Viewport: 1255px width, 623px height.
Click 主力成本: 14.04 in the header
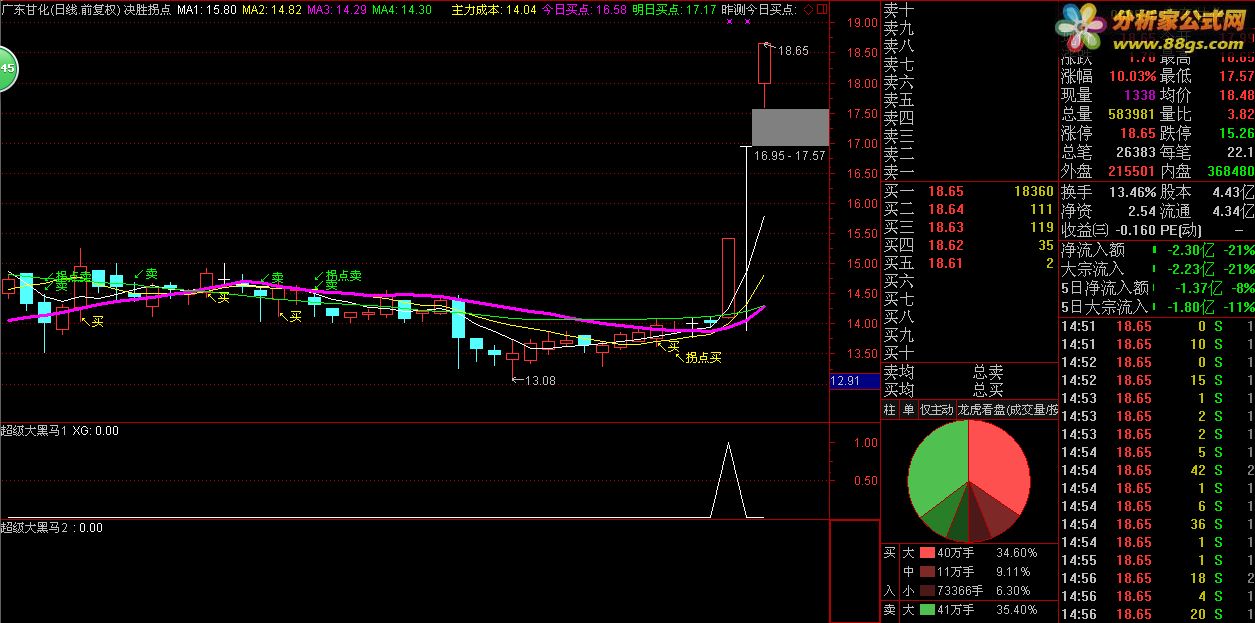(494, 9)
